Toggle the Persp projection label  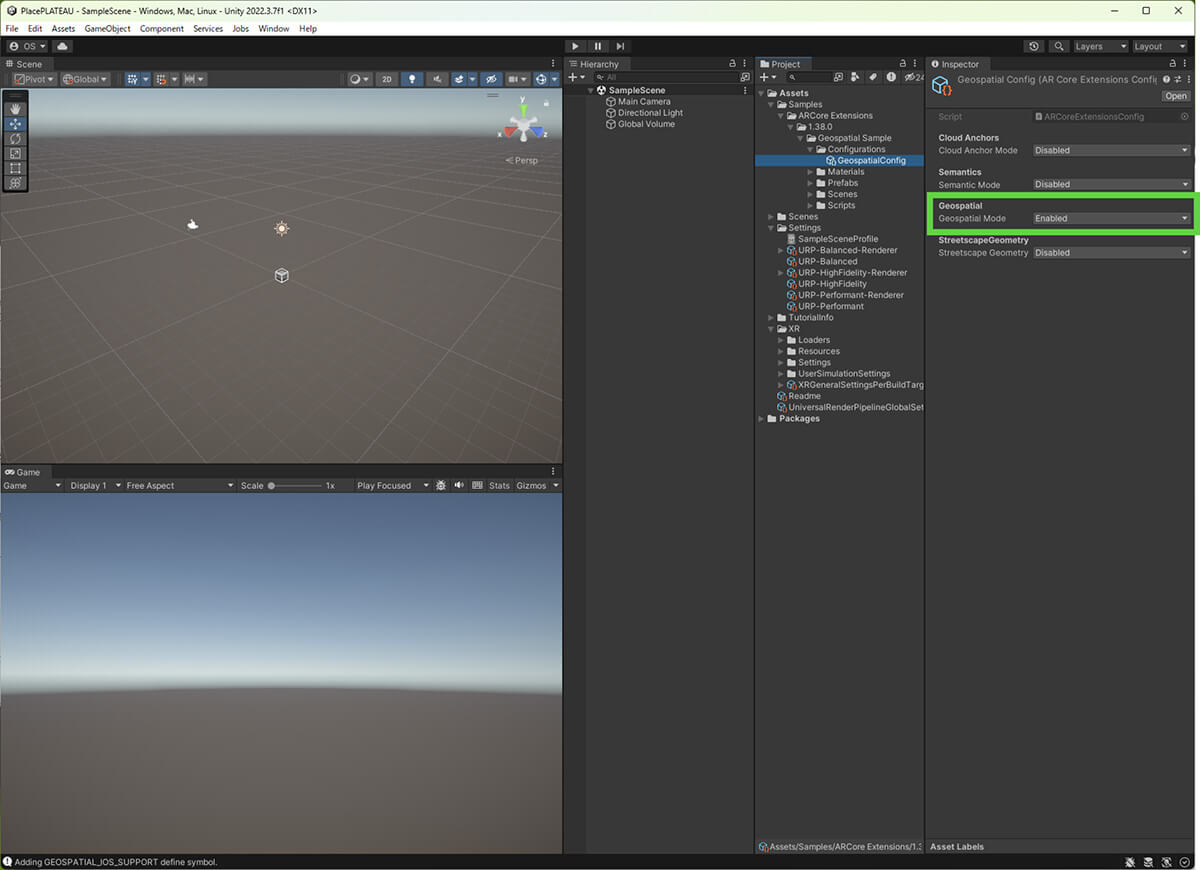pyautogui.click(x=522, y=160)
